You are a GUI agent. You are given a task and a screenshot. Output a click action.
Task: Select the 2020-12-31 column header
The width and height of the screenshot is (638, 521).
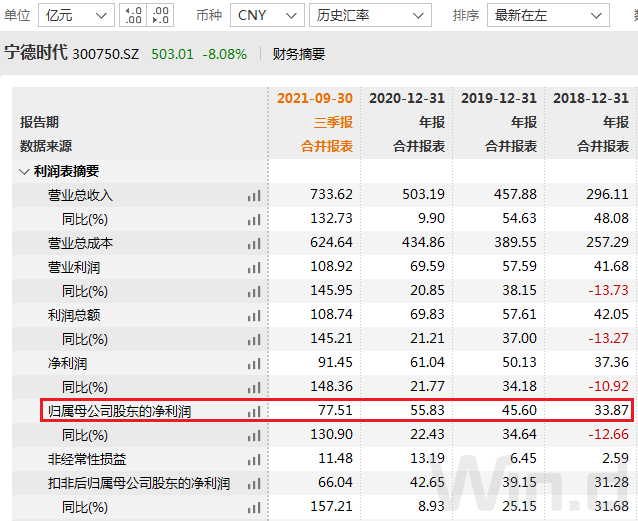[x=407, y=98]
